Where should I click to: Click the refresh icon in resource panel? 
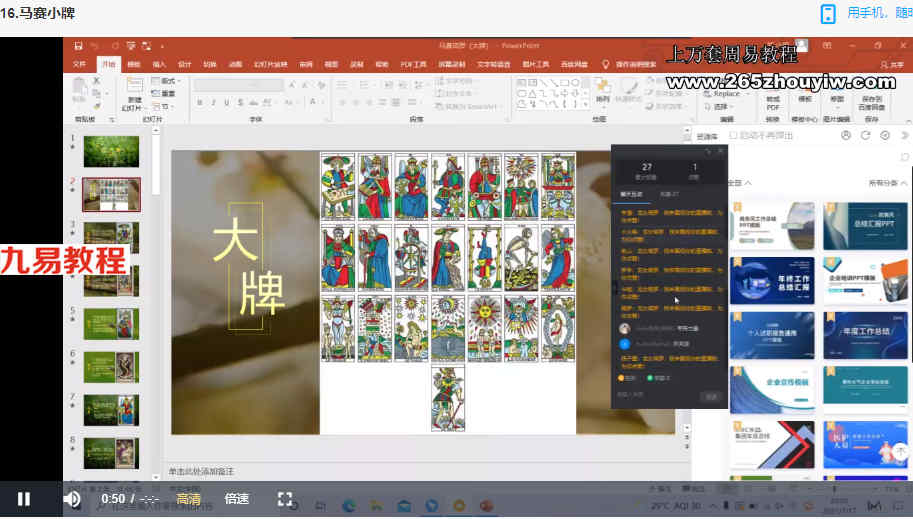point(866,135)
